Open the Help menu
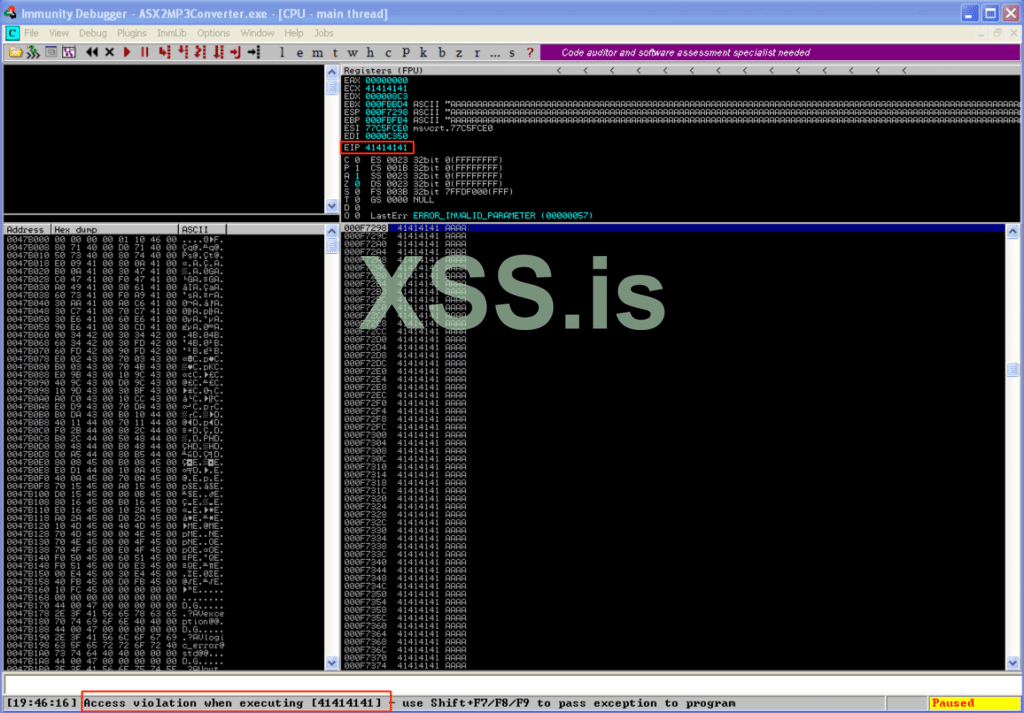The width and height of the screenshot is (1024, 713). coord(293,33)
